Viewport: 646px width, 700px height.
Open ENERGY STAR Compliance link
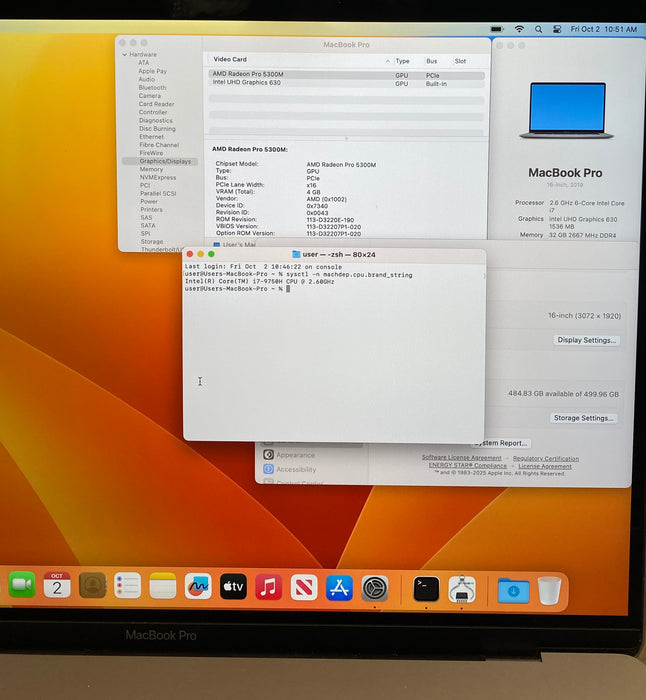click(467, 465)
